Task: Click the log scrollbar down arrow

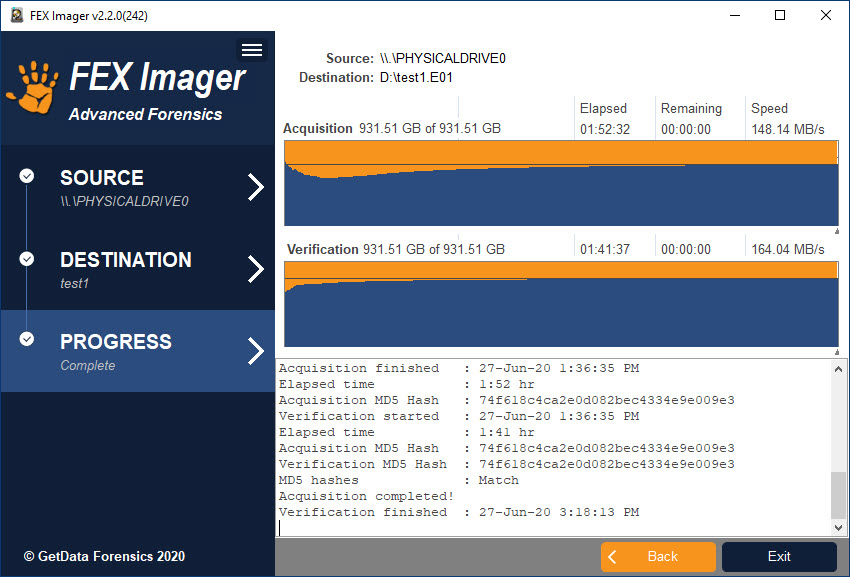Action: click(838, 526)
